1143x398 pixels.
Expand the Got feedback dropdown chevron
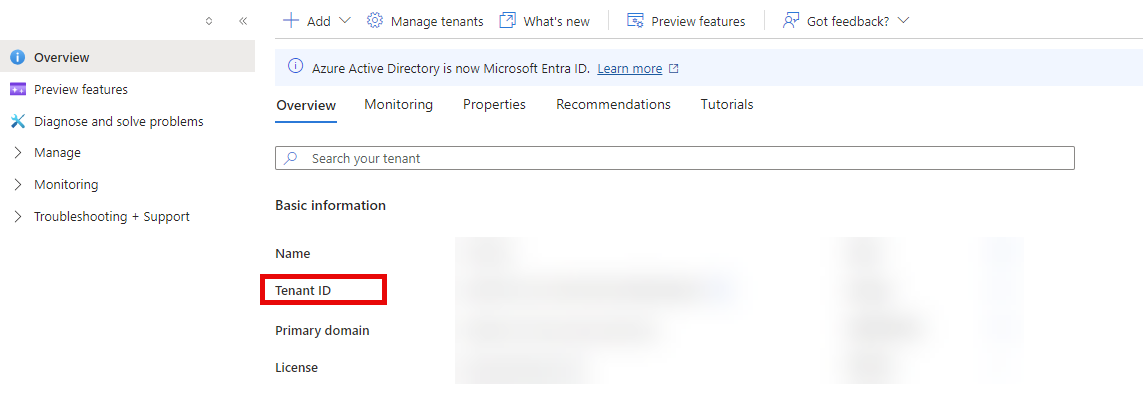903,20
